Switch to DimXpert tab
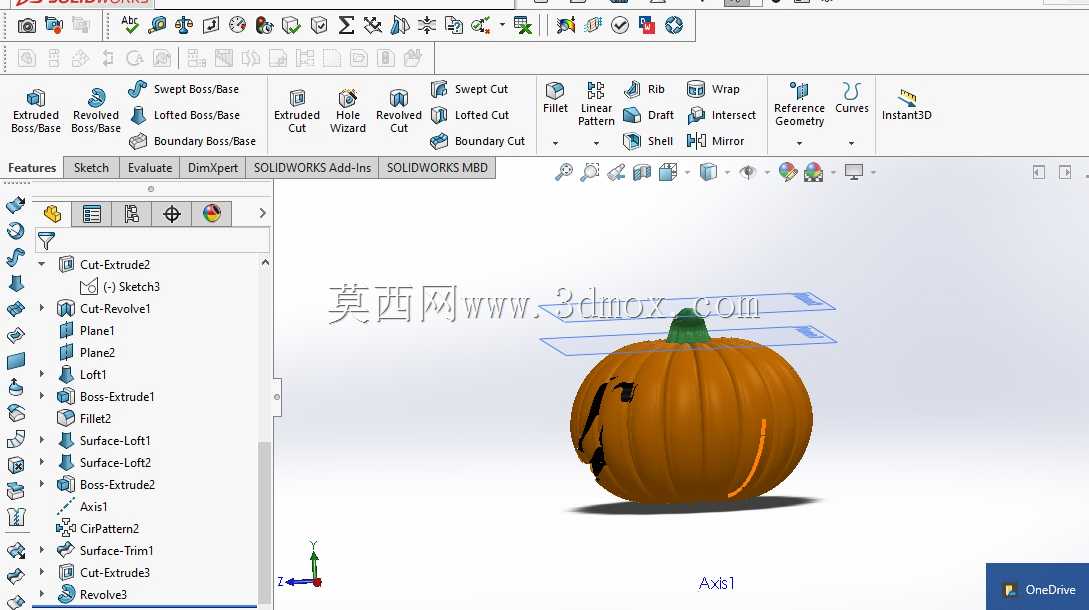 click(213, 167)
